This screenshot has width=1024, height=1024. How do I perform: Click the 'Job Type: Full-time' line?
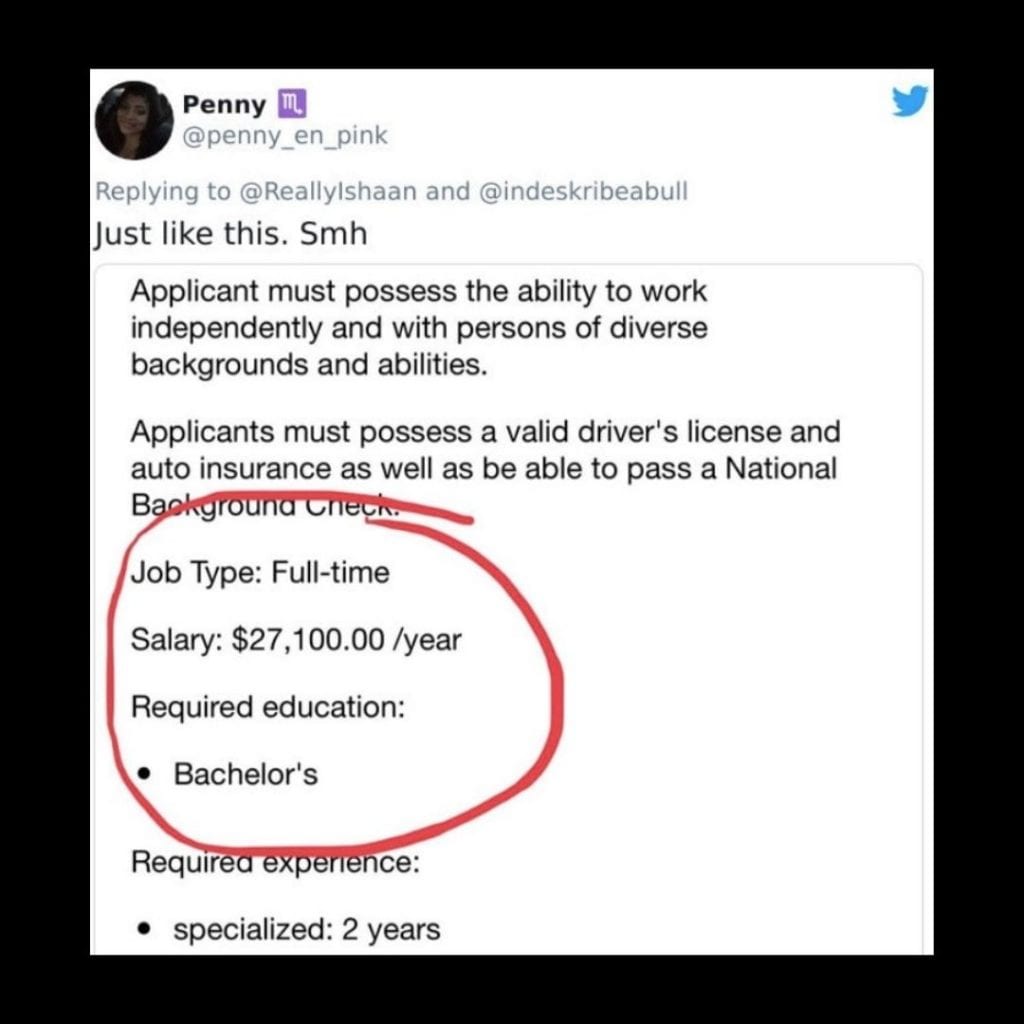coord(260,573)
